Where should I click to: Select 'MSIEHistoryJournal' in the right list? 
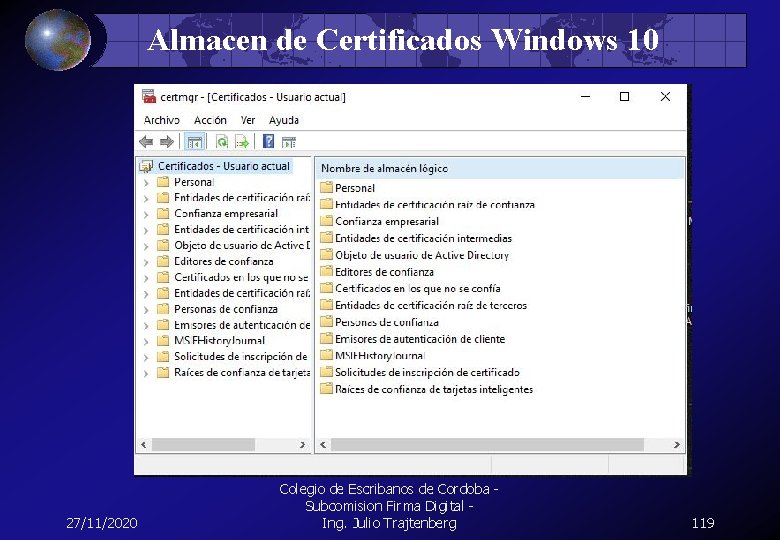(x=380, y=356)
